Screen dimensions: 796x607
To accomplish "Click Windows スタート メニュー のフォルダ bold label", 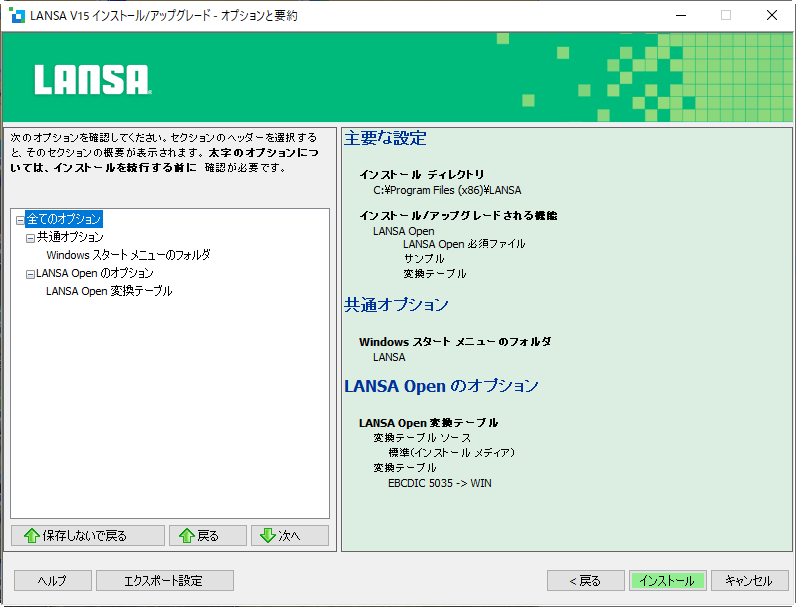I will click(x=455, y=342).
